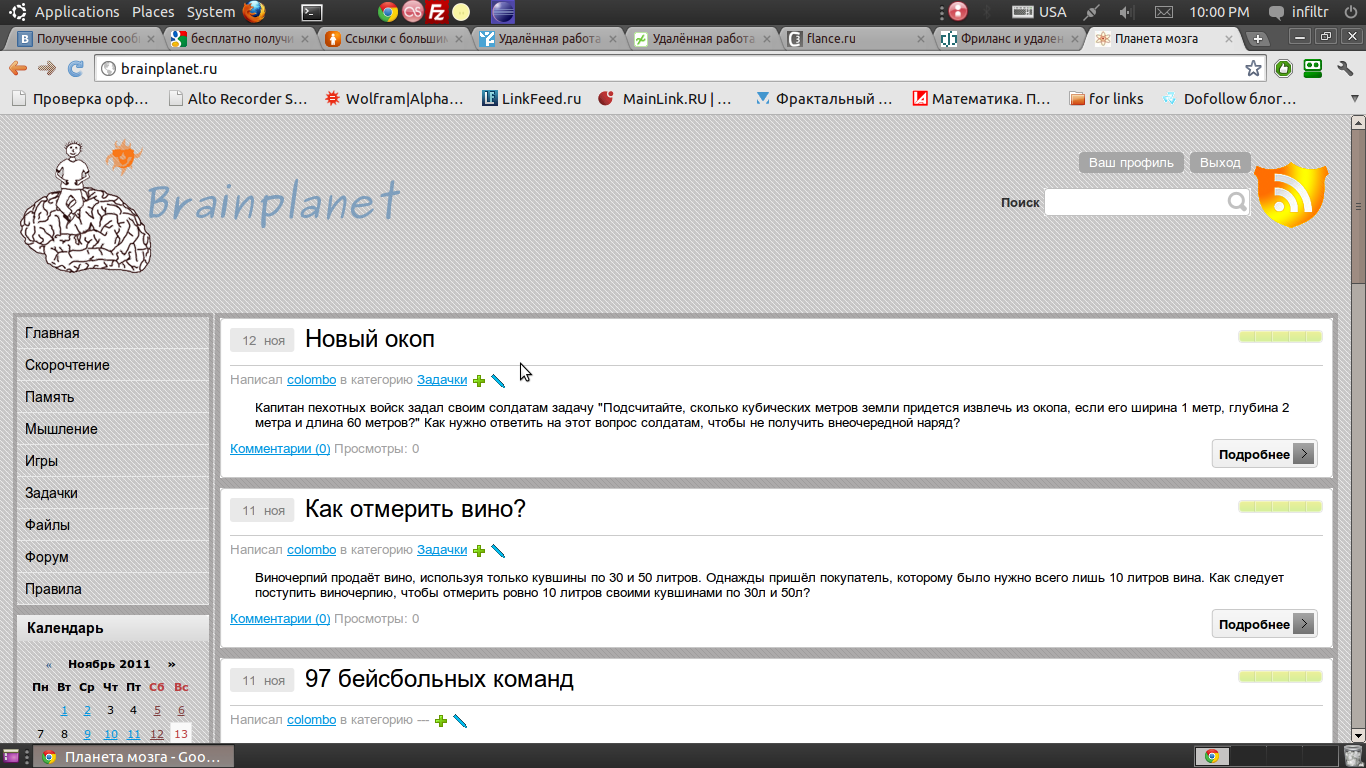Click green plus on 97 бейсбольных команд post
This screenshot has height=768, width=1366.
(441, 721)
